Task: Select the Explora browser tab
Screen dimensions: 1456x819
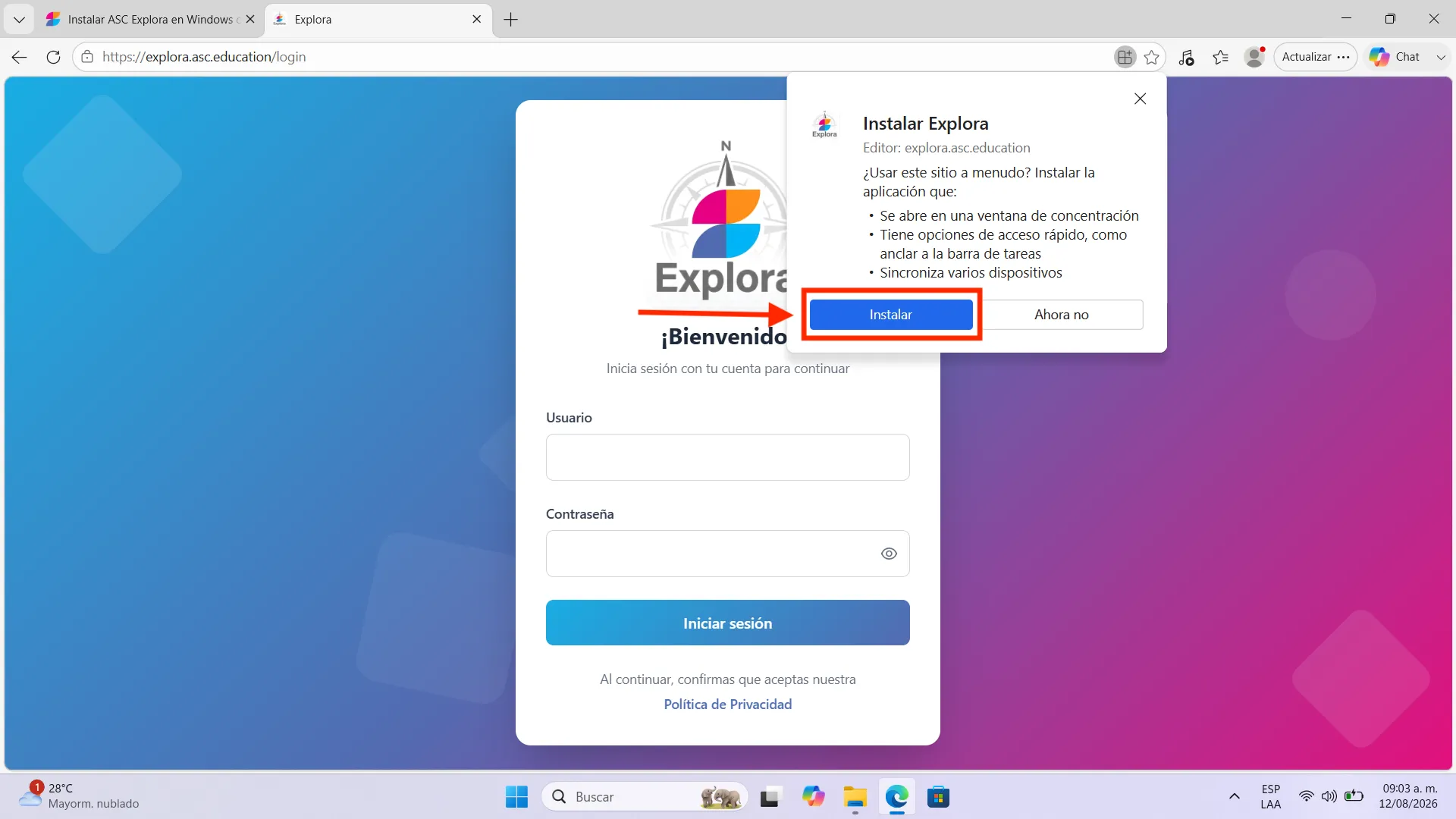Action: click(x=377, y=20)
